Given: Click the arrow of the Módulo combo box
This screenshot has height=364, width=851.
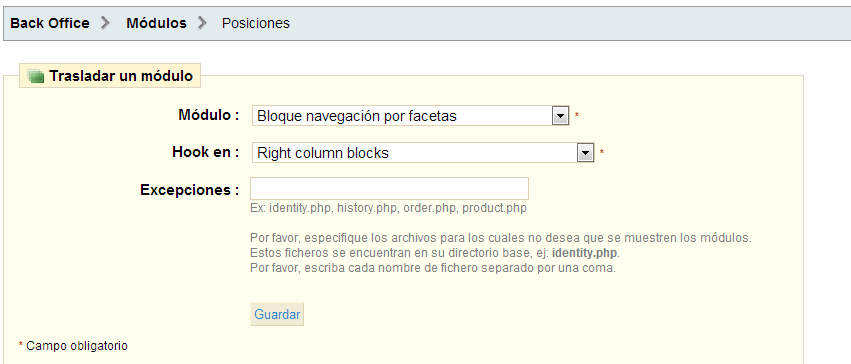Looking at the screenshot, I should pos(560,116).
